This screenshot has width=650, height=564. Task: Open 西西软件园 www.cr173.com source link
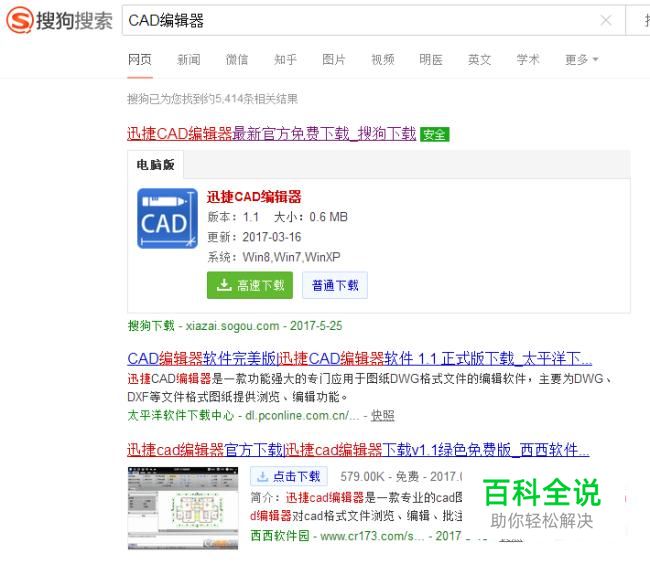coord(337,536)
